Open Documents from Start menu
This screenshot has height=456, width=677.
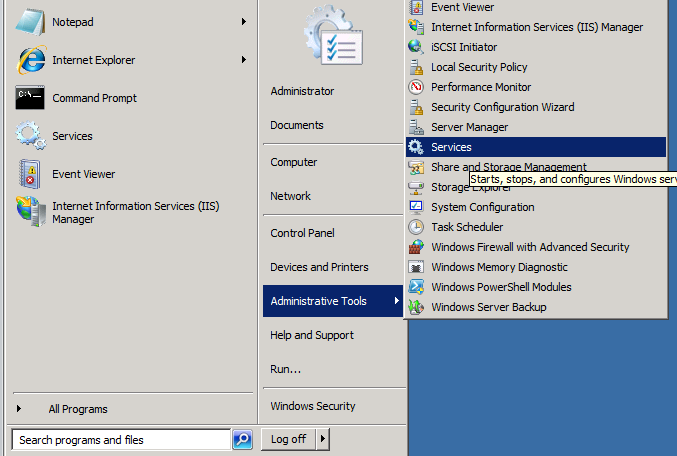click(297, 125)
